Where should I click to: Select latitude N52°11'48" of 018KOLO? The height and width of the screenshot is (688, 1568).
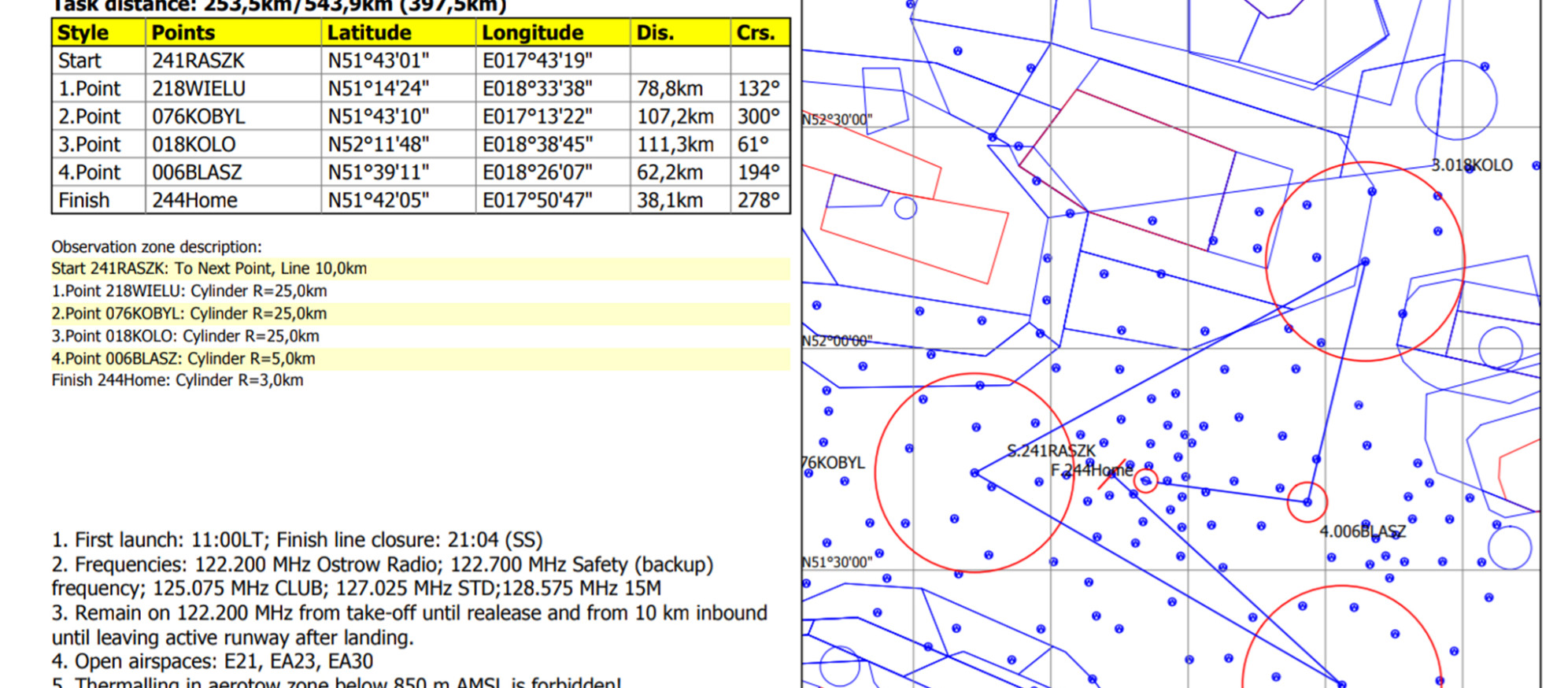[x=378, y=145]
